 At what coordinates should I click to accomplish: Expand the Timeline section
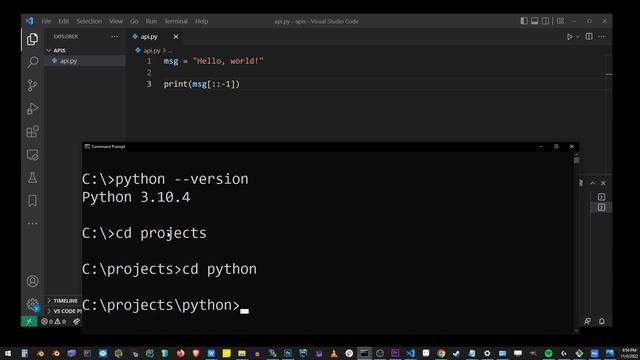[64, 301]
